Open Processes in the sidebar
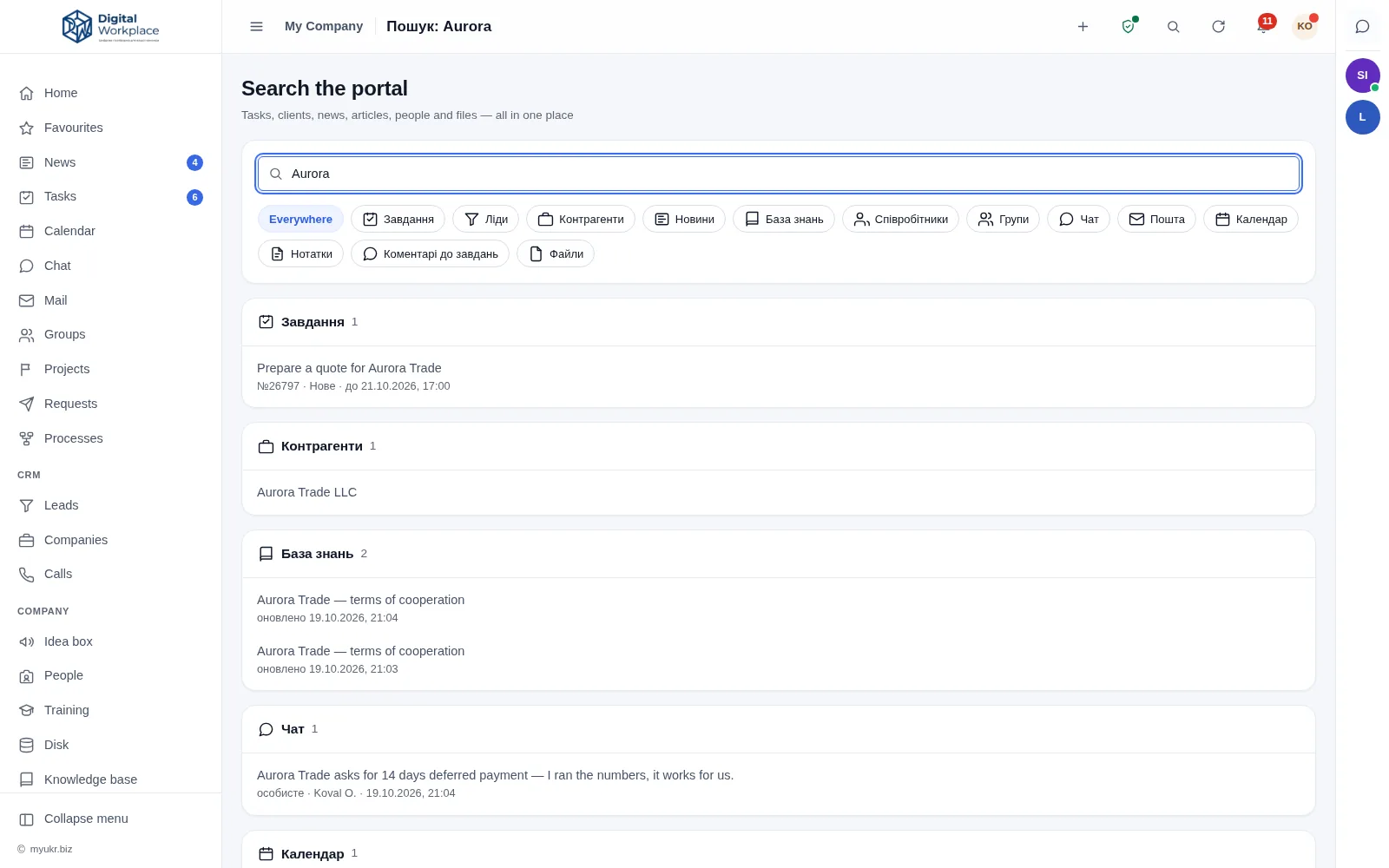Image resolution: width=1389 pixels, height=868 pixels. pos(110,438)
